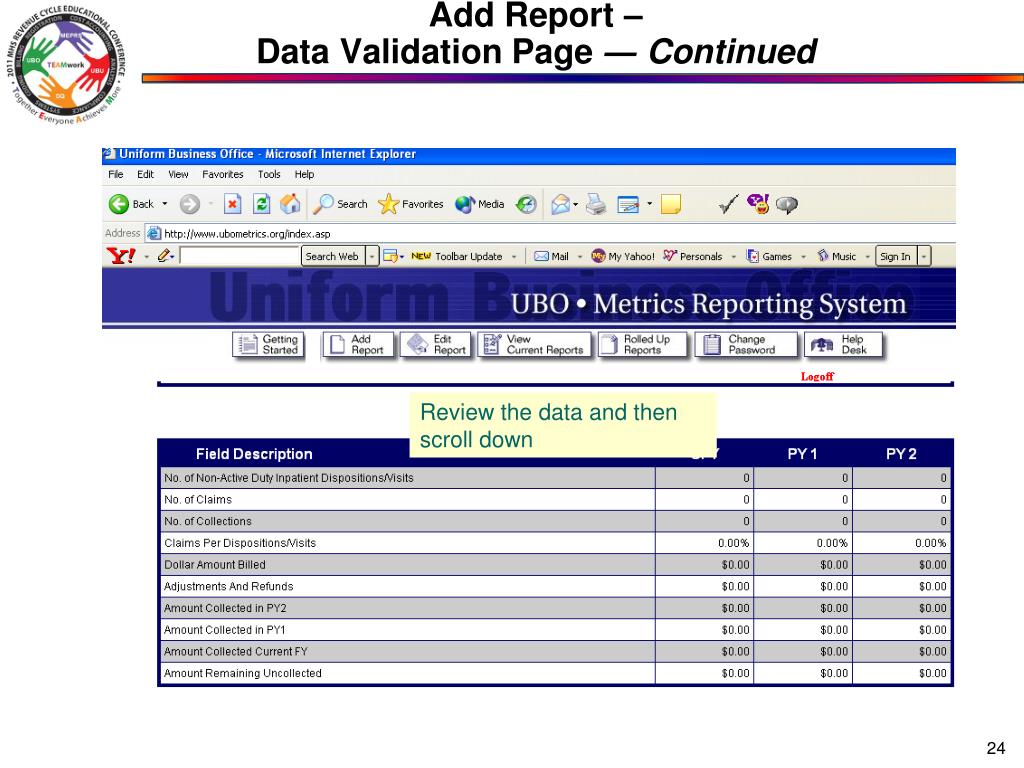The image size is (1024, 768).
Task: Open the Favorites star button
Action: (x=411, y=204)
